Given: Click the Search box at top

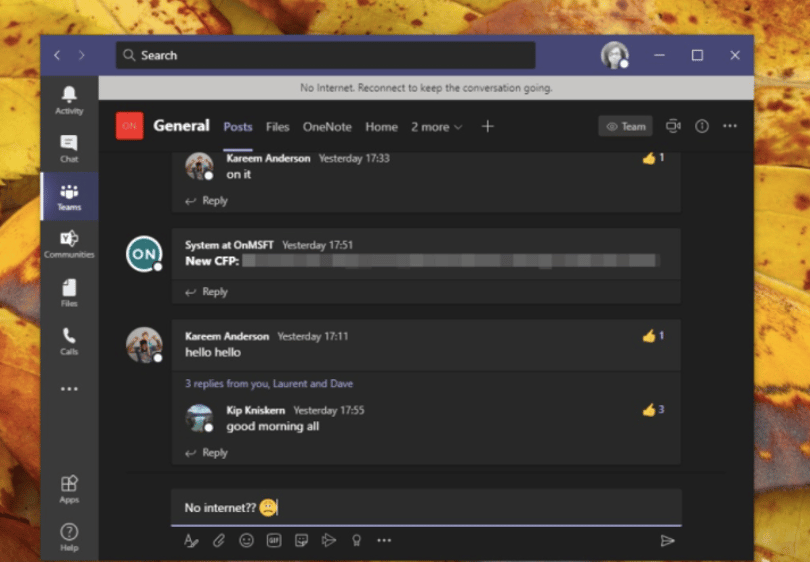Looking at the screenshot, I should (325, 55).
